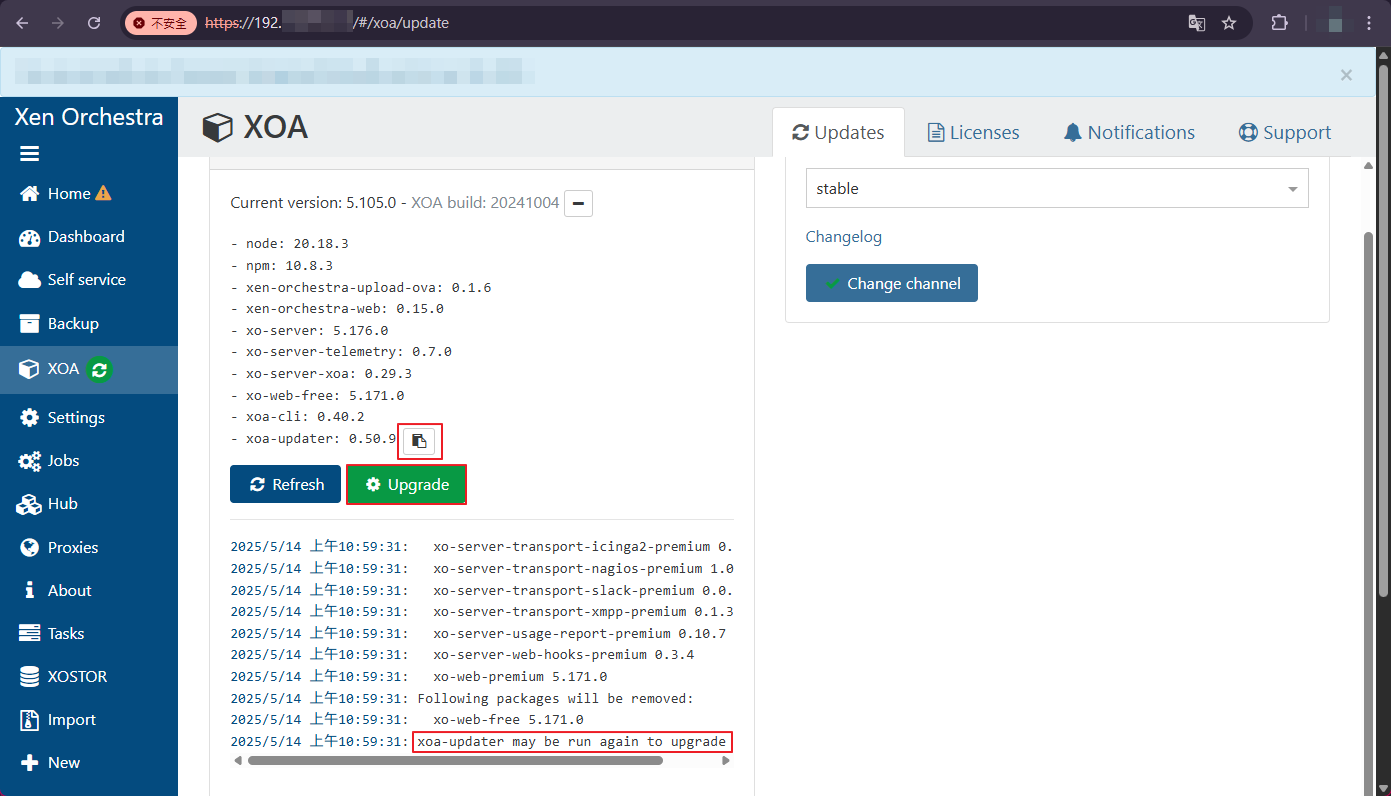
Task: Click the 'Current version: 5.105.0' text
Action: (x=315, y=203)
